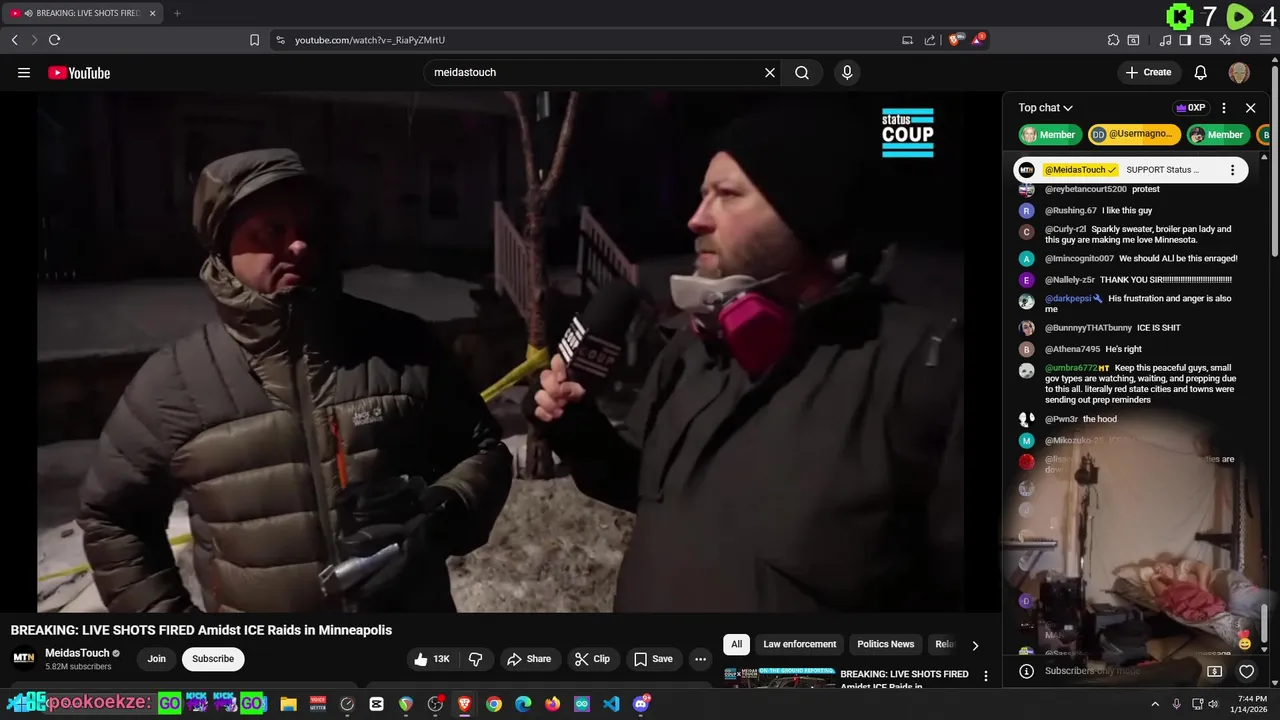Open options for recommended BREAKING video

point(986,677)
